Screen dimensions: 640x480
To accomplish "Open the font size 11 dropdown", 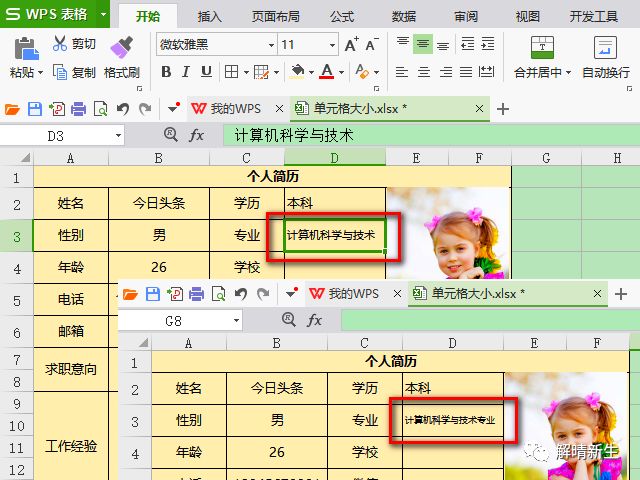I will 332,45.
